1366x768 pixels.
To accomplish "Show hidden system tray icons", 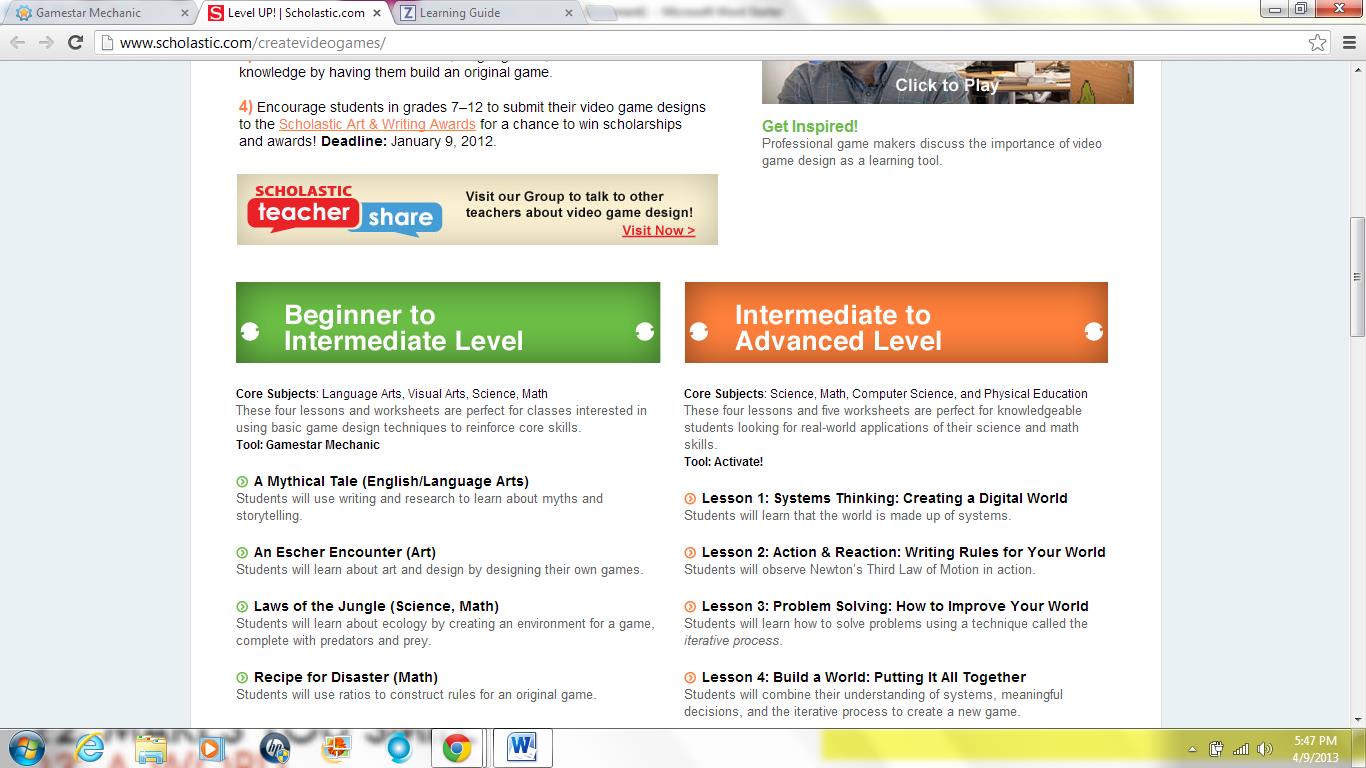I will (x=1193, y=749).
